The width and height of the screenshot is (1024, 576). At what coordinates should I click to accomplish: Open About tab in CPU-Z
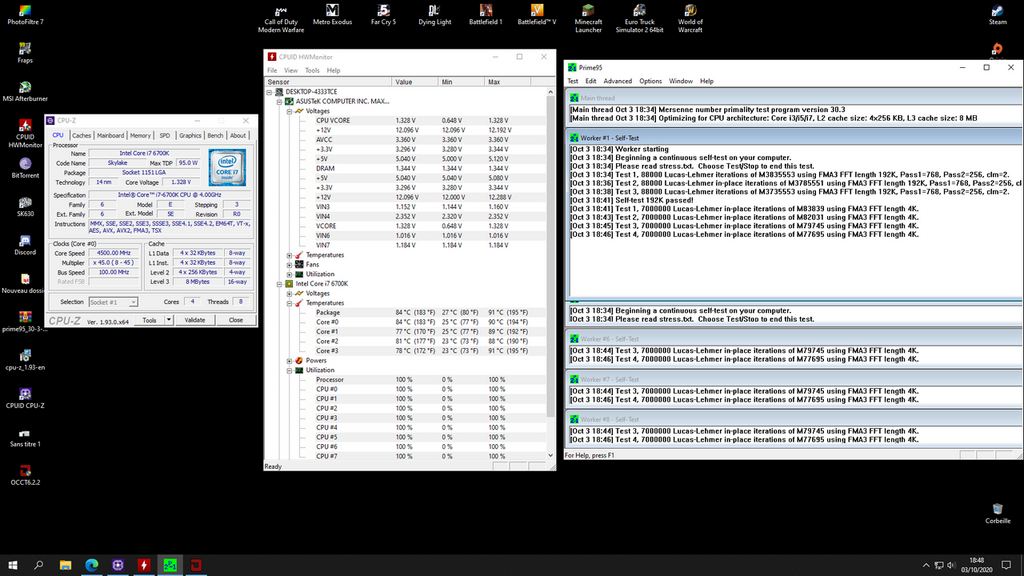coord(238,135)
